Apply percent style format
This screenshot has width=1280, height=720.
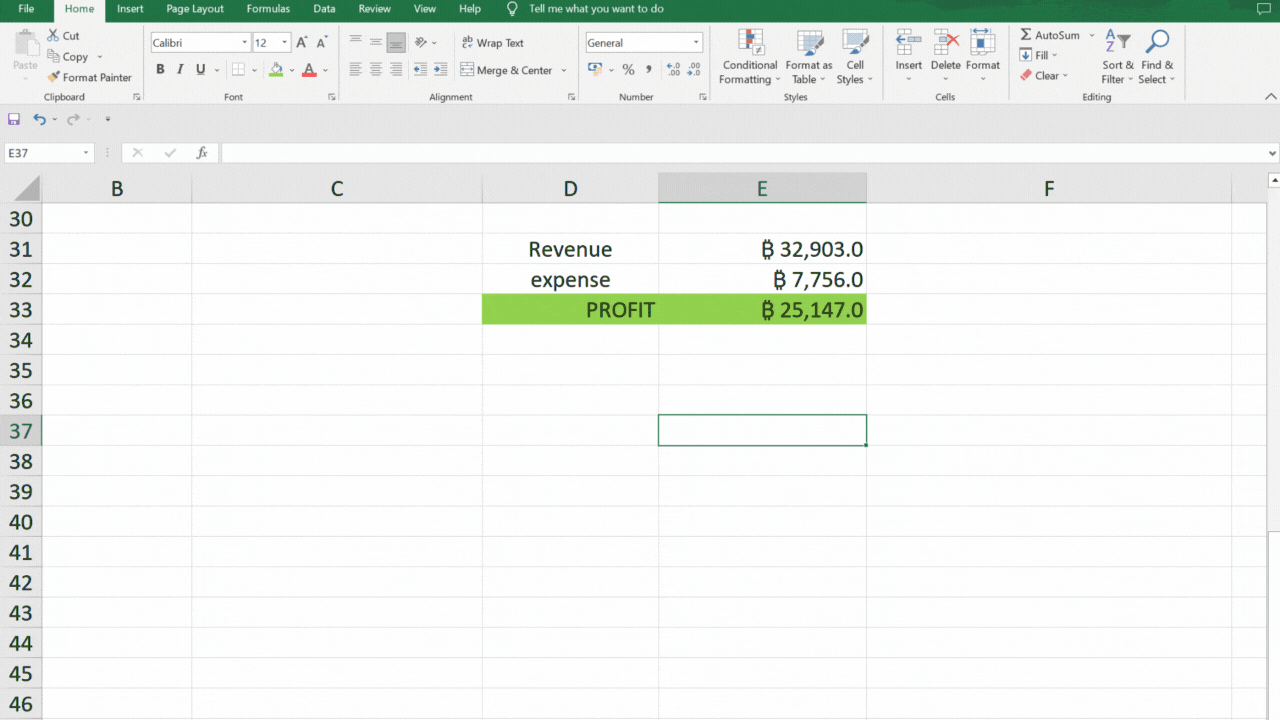[x=628, y=70]
